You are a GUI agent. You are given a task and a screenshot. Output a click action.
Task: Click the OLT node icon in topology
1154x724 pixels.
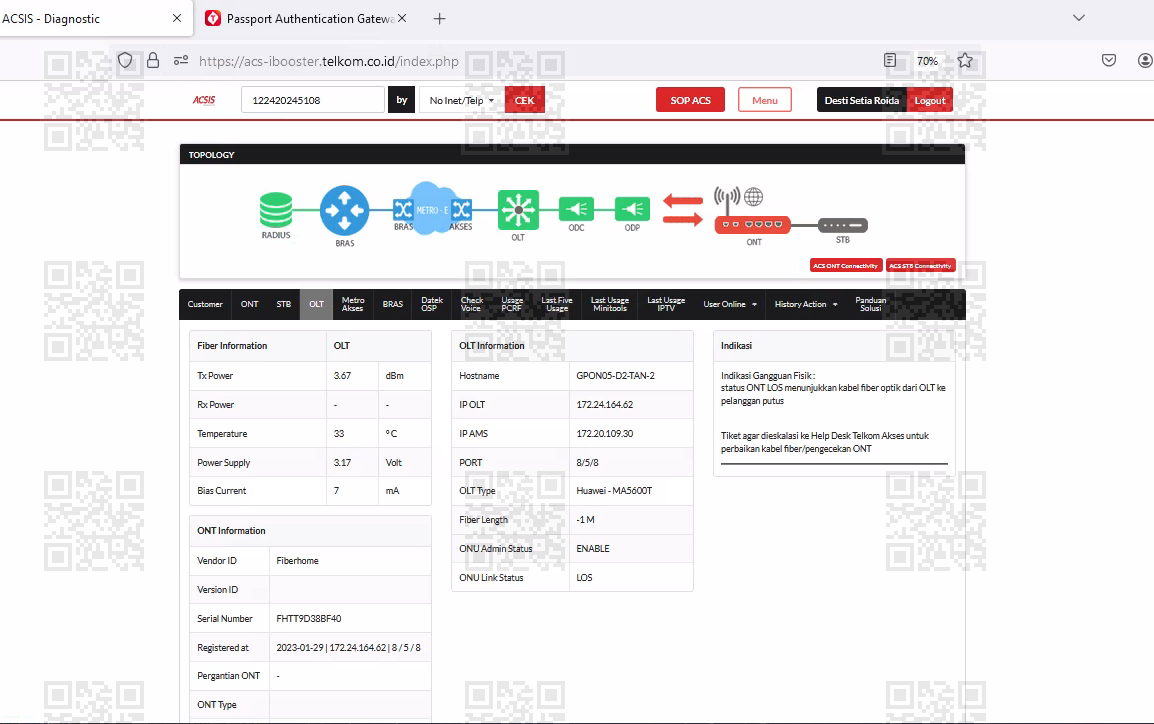click(518, 210)
